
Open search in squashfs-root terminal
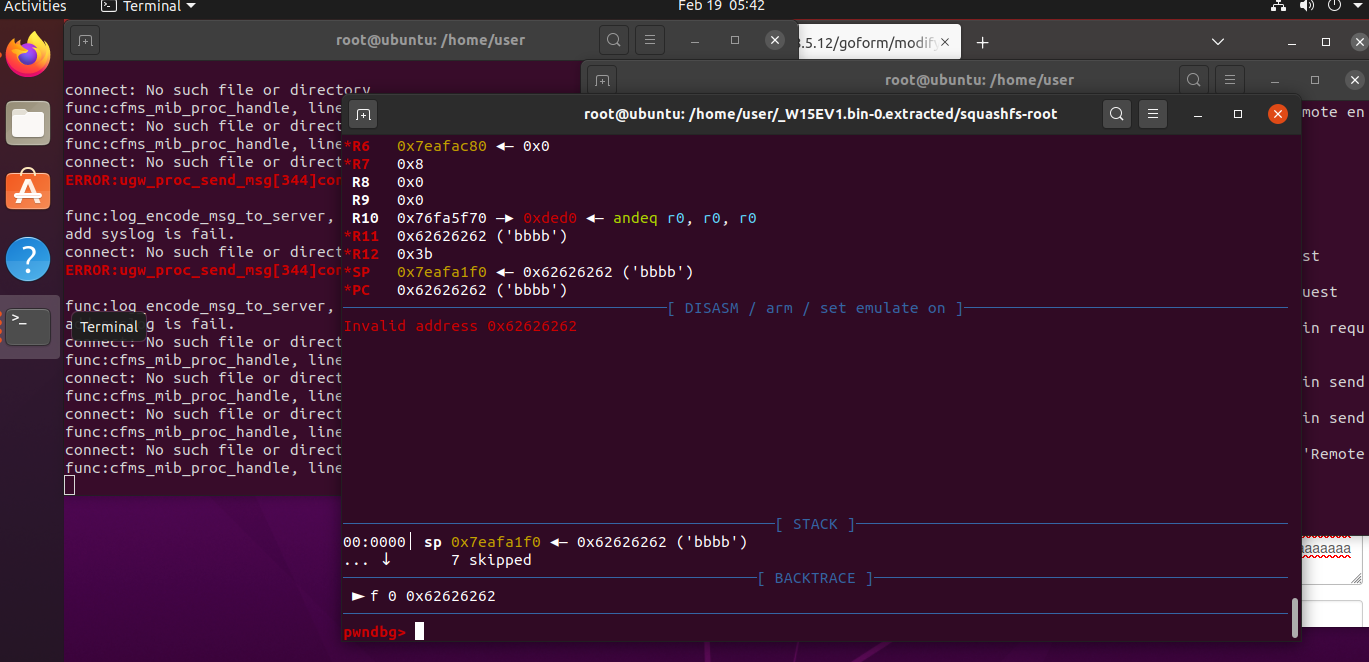click(x=1118, y=114)
